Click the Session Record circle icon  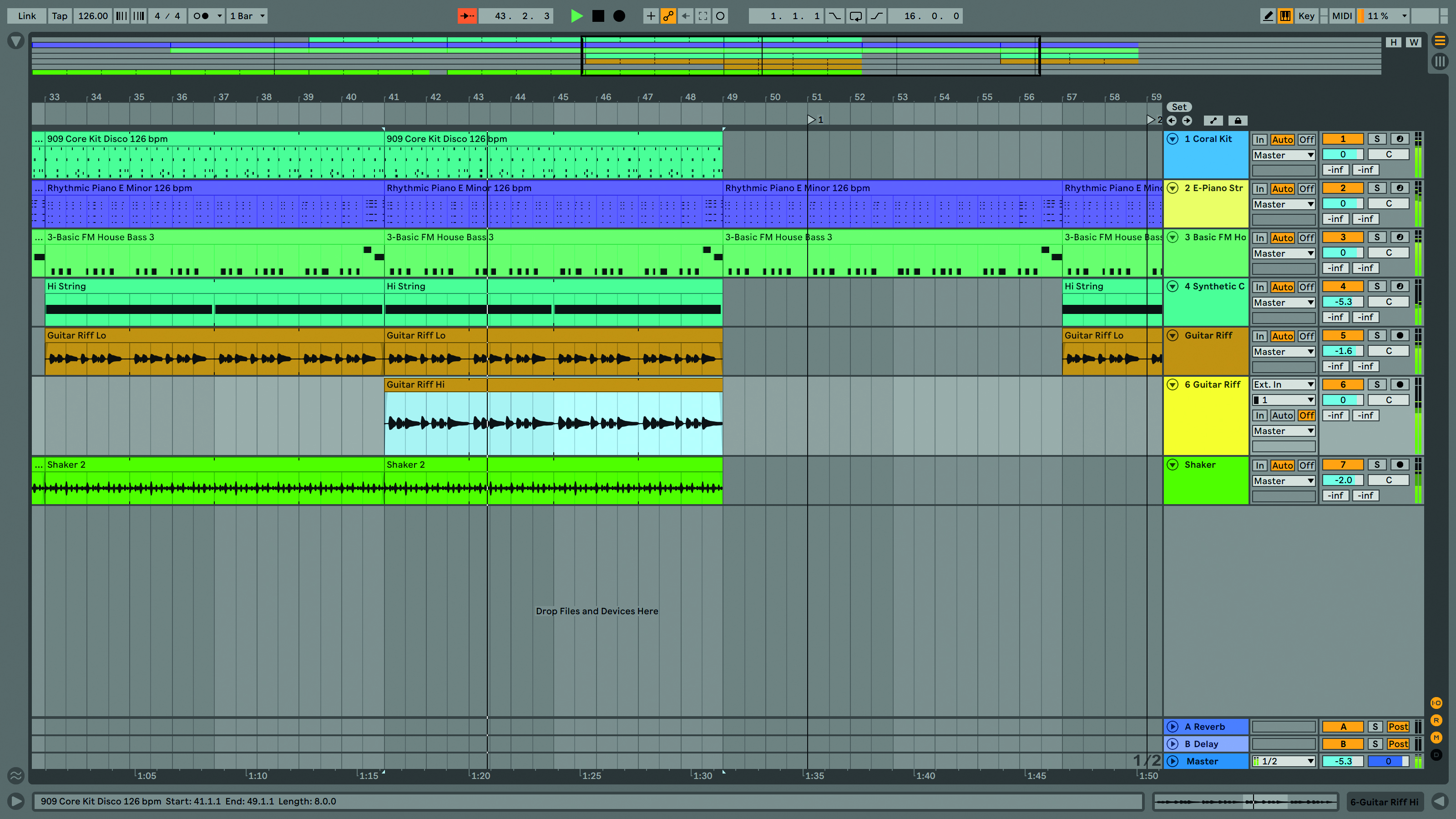(x=720, y=16)
